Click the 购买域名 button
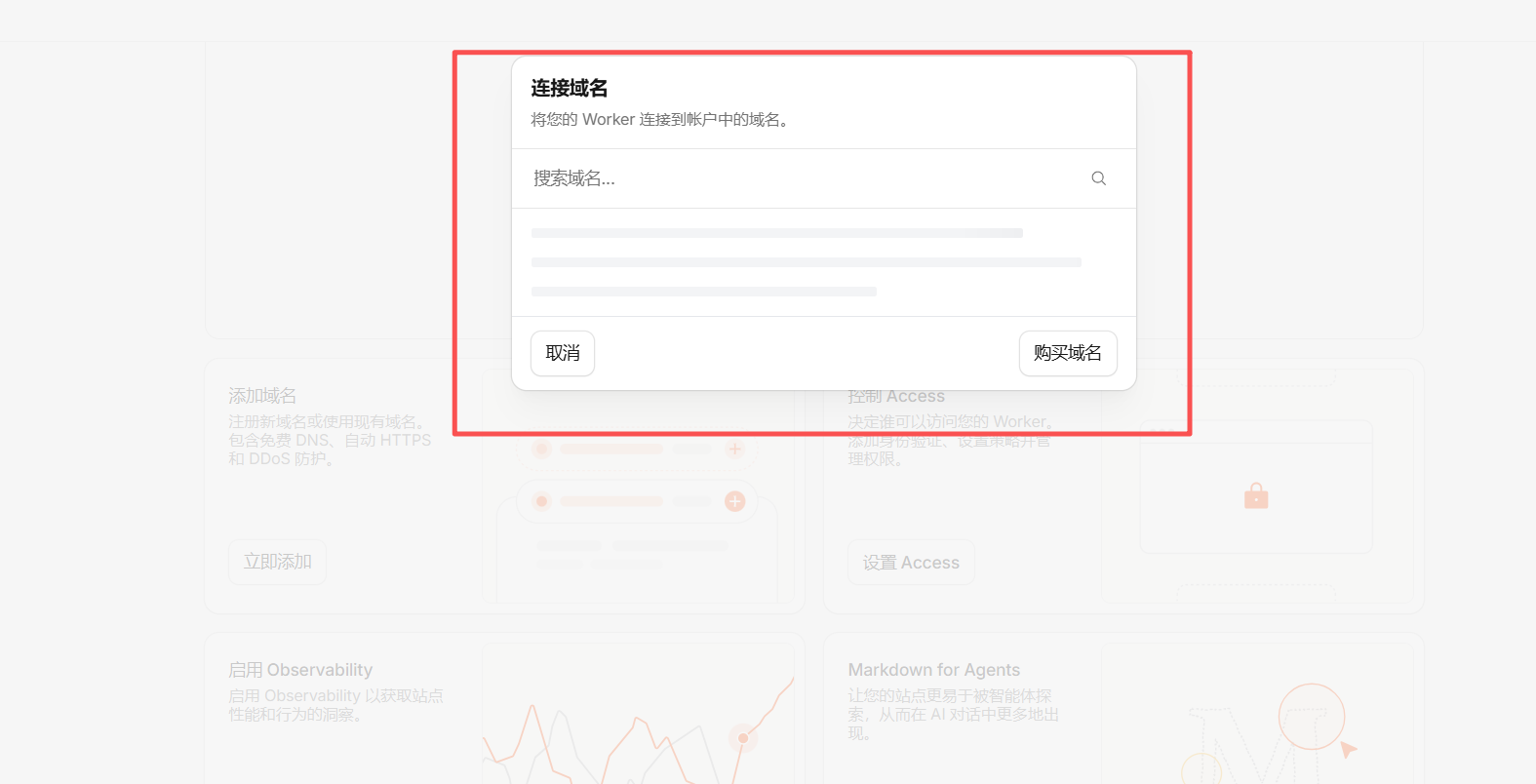 pyautogui.click(x=1068, y=353)
